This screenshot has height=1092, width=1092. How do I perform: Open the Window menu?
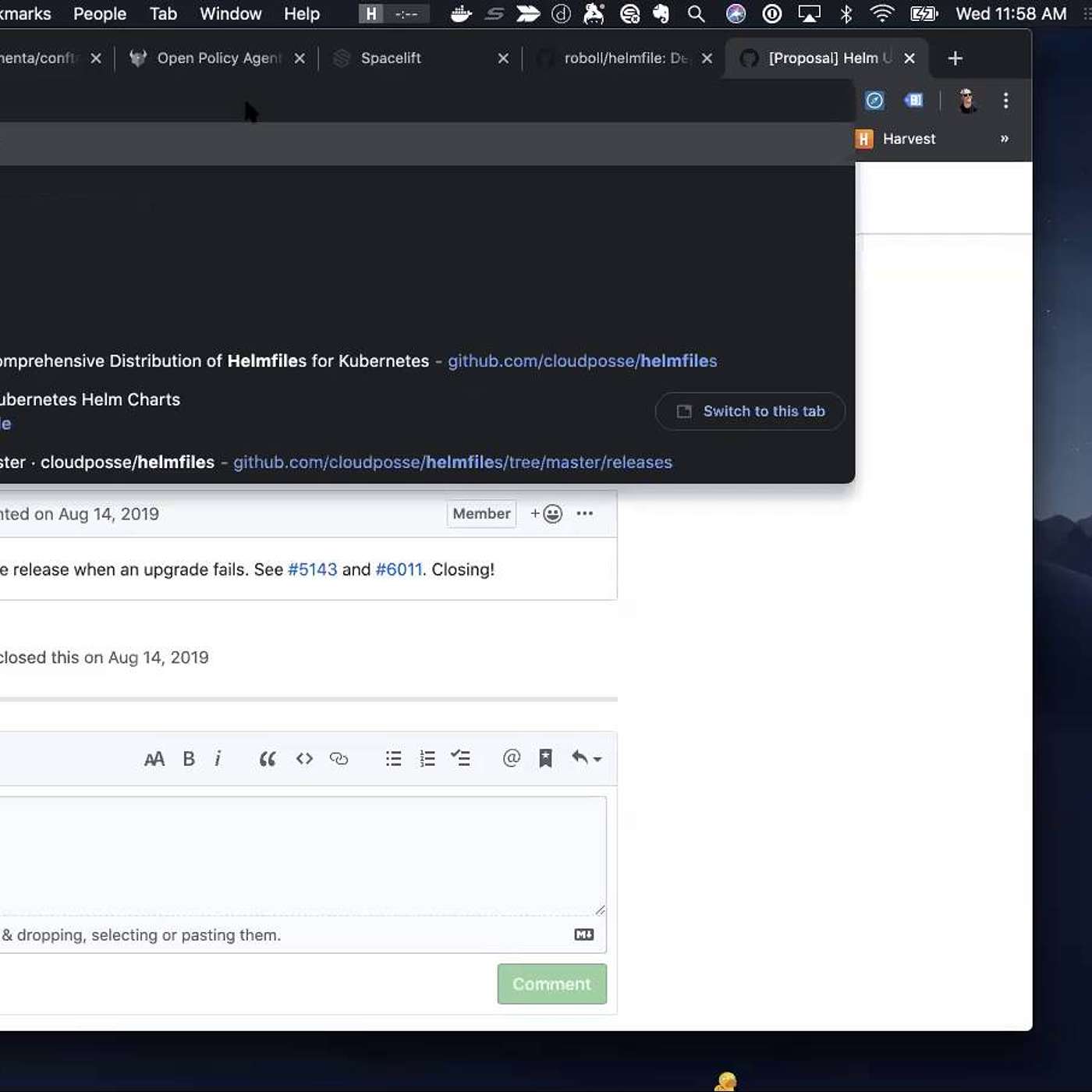click(230, 14)
